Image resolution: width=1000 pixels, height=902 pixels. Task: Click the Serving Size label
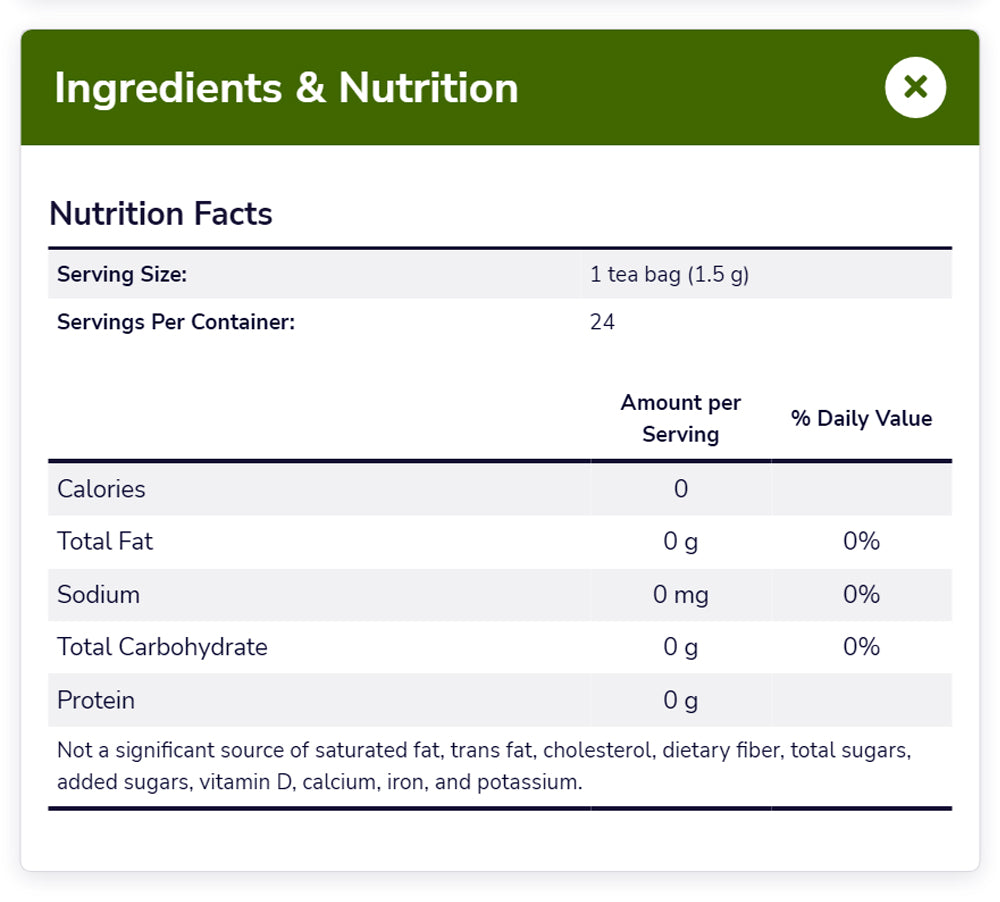click(122, 274)
